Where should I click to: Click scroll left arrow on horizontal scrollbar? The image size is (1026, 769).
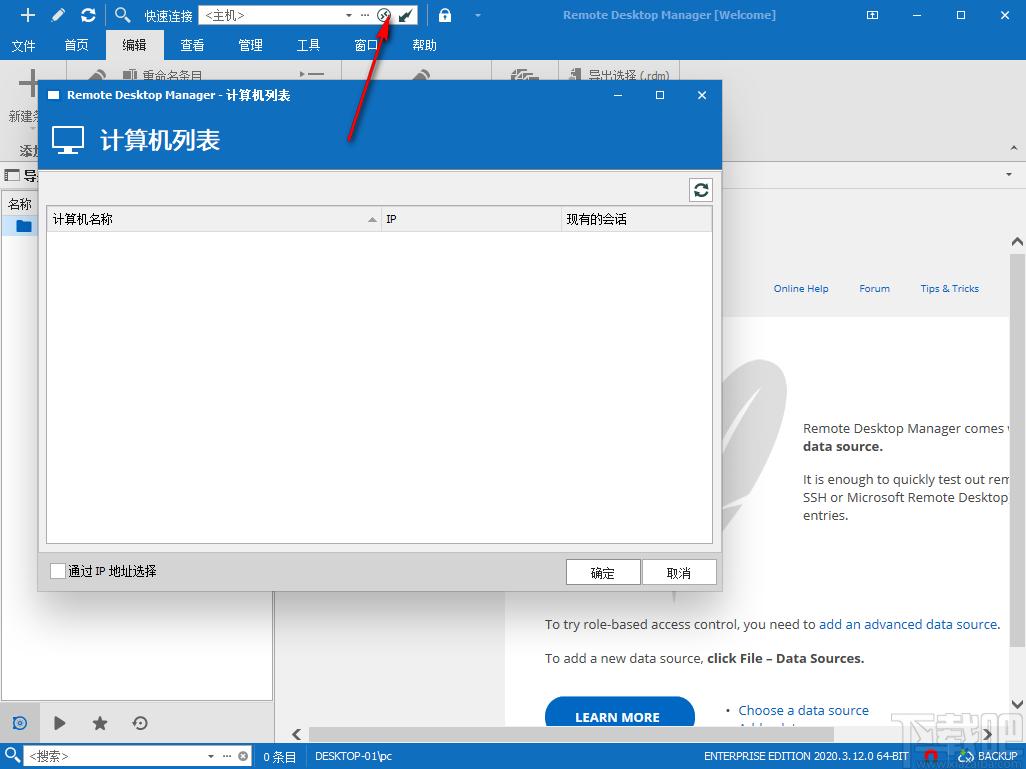296,734
